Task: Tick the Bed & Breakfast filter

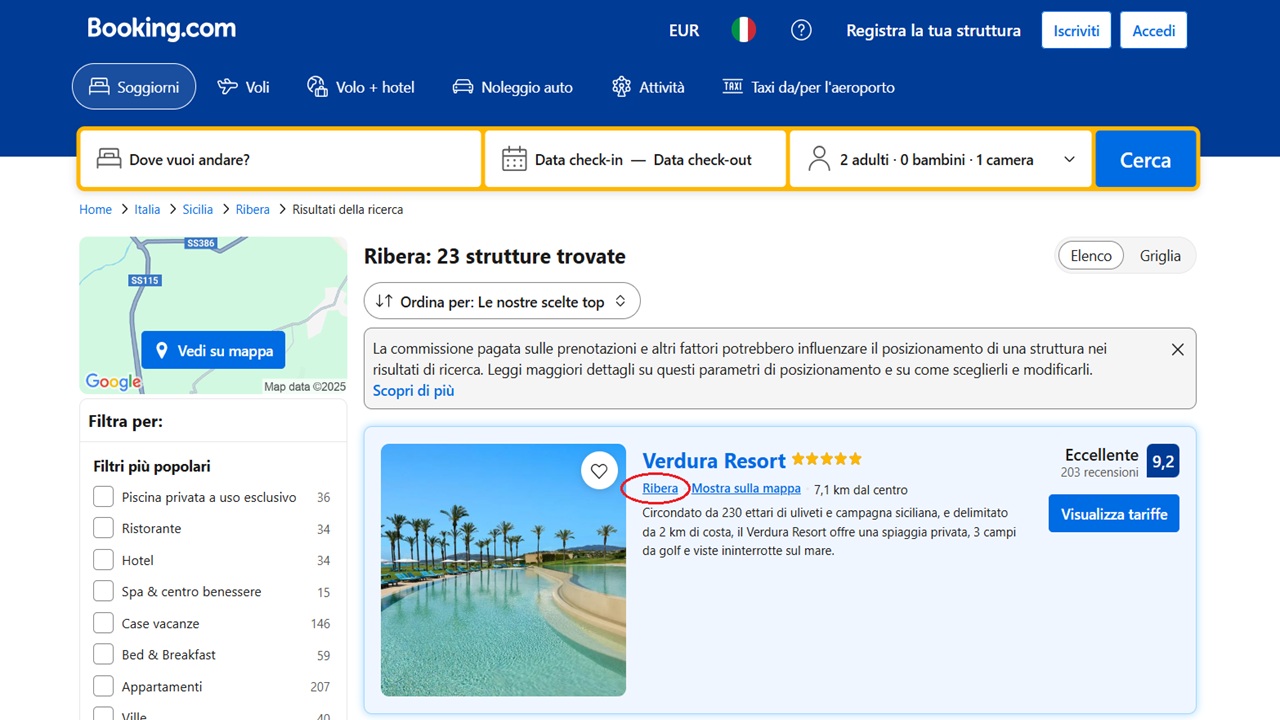Action: tap(103, 655)
